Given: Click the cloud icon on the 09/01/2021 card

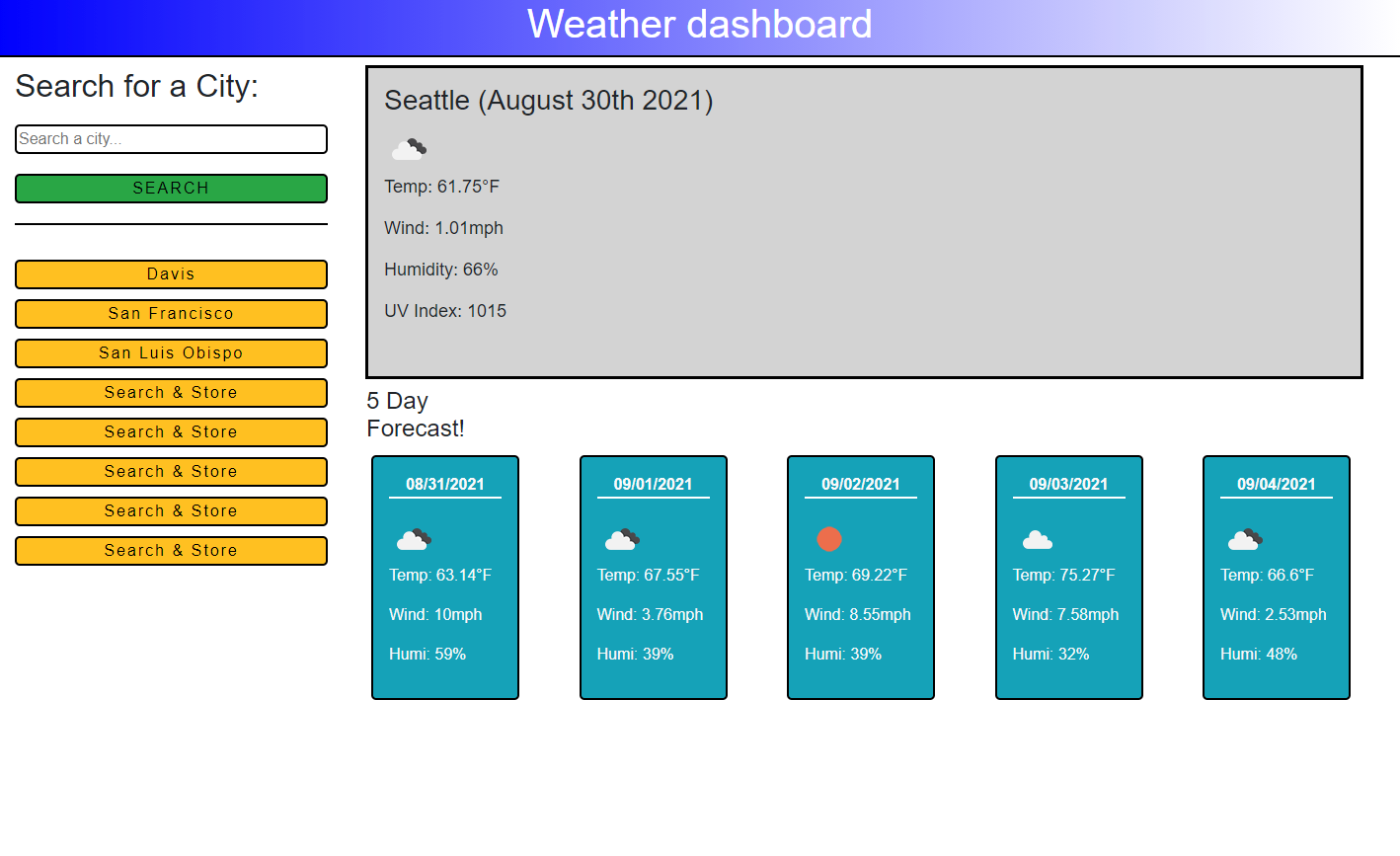Looking at the screenshot, I should click(621, 539).
